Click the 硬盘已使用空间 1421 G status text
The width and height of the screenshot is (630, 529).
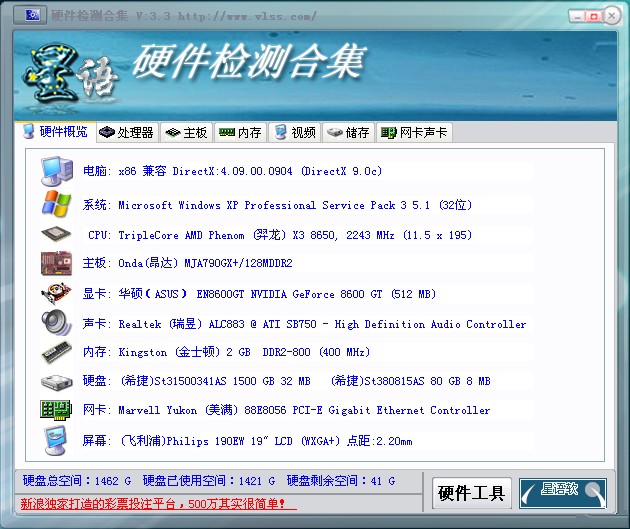click(x=209, y=480)
